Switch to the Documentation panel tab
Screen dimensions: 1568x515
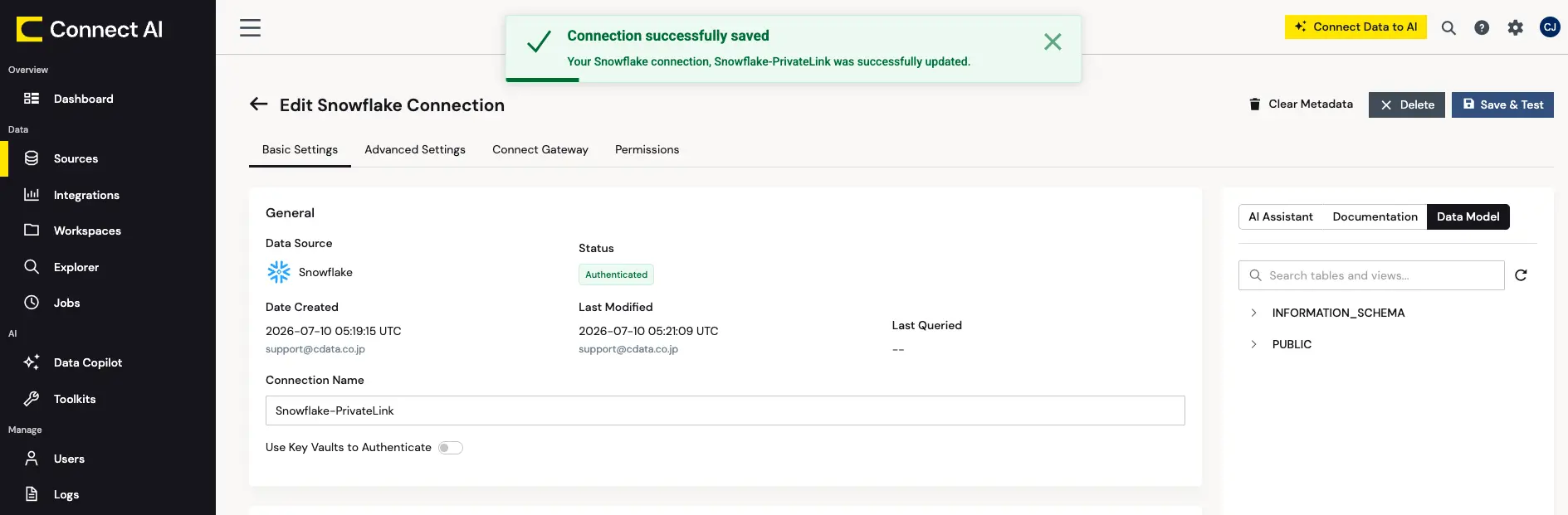click(x=1375, y=216)
